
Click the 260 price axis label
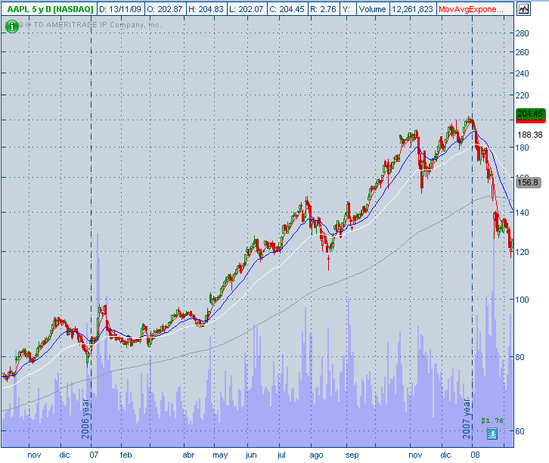pos(522,52)
